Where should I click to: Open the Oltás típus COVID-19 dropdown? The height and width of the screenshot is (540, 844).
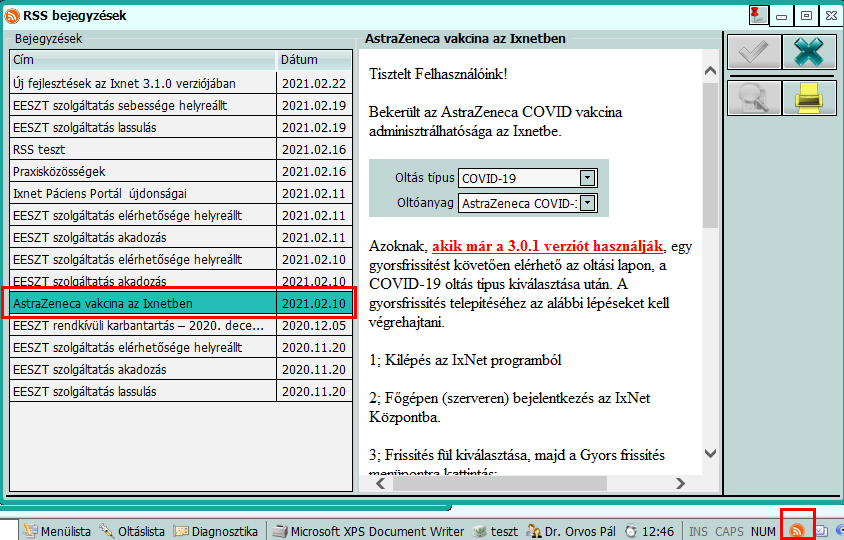coord(587,178)
